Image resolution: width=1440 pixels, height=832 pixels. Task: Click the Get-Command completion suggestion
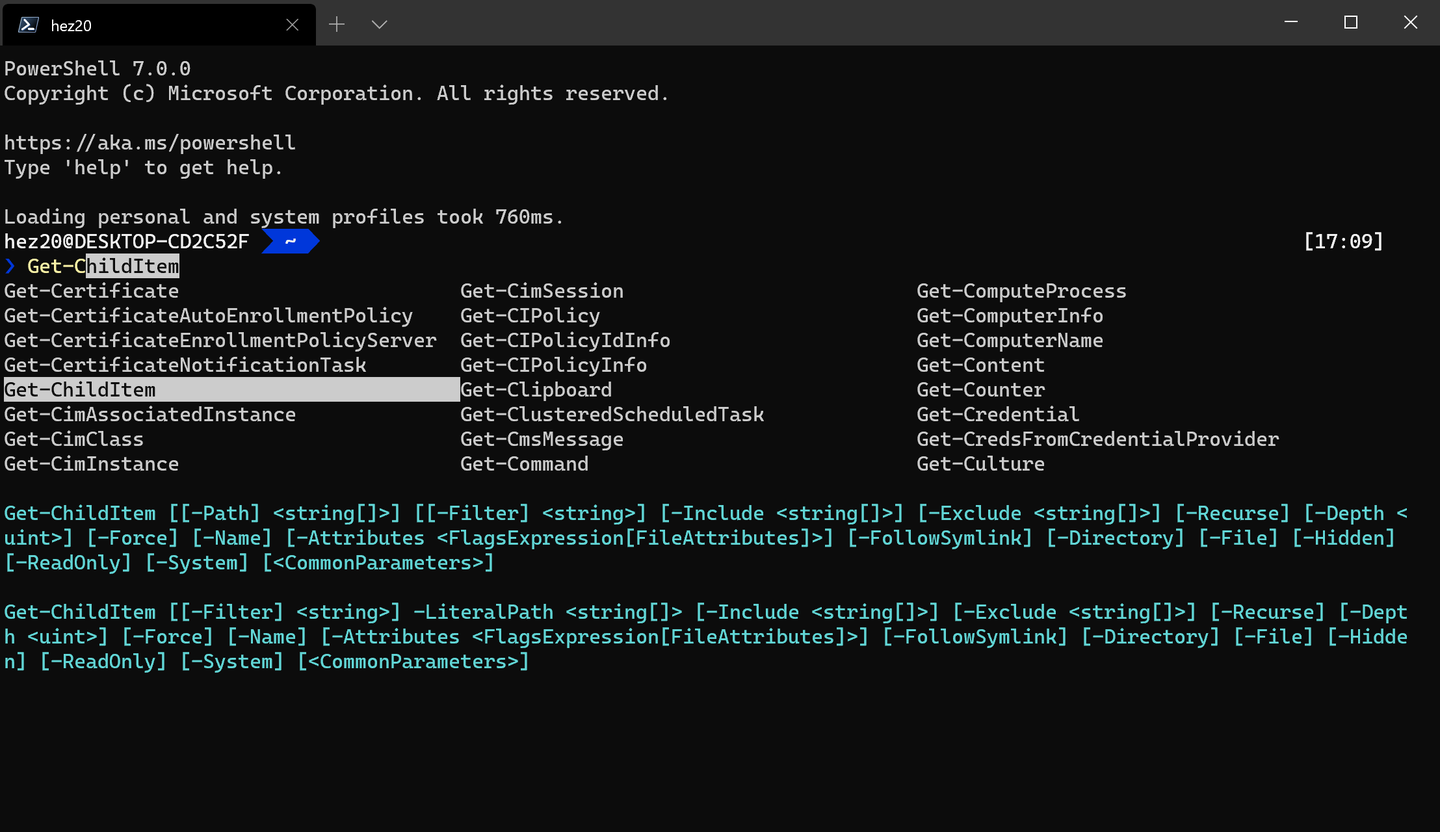click(x=524, y=464)
